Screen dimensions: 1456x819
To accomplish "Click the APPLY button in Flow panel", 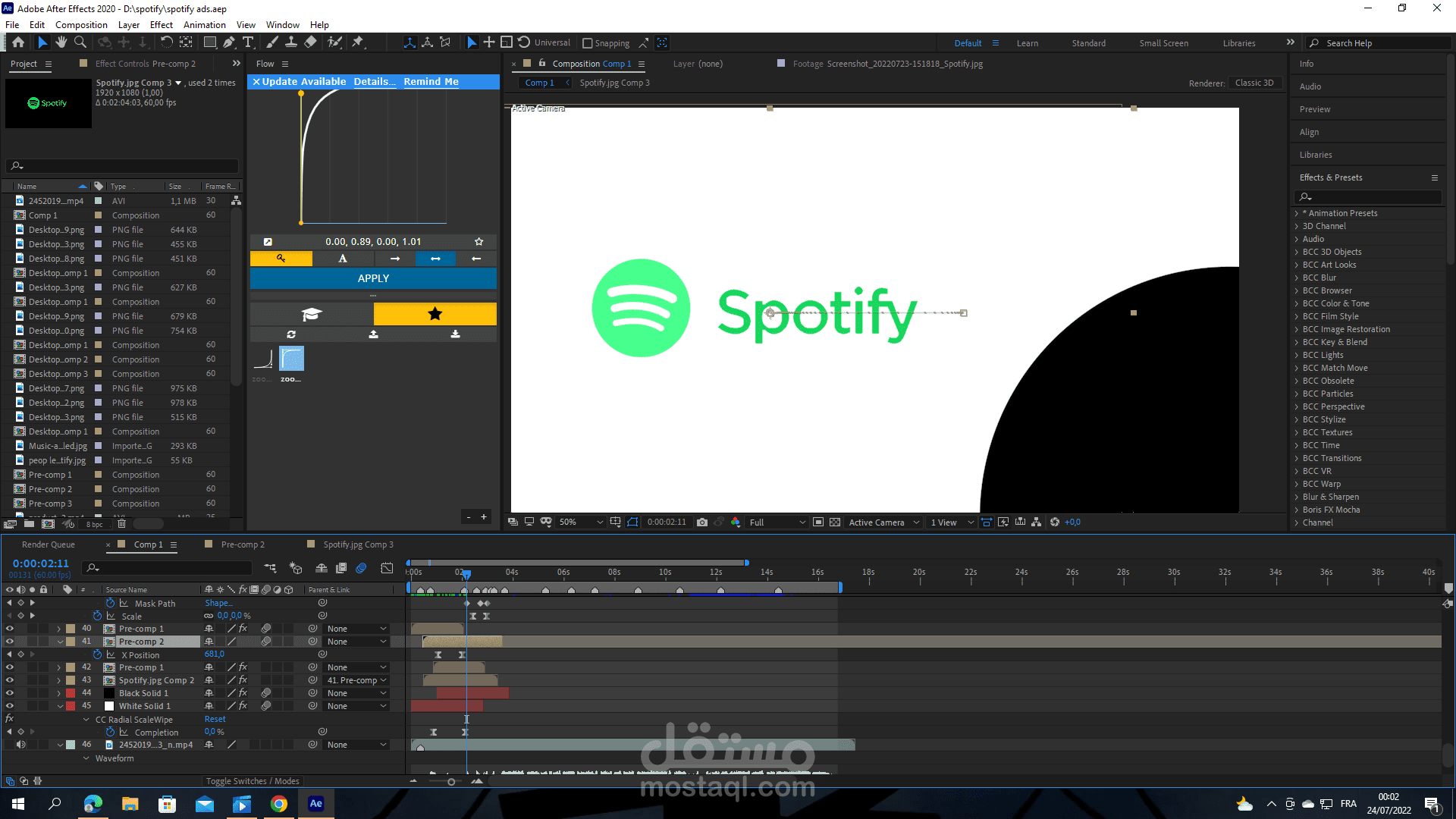I will [373, 278].
